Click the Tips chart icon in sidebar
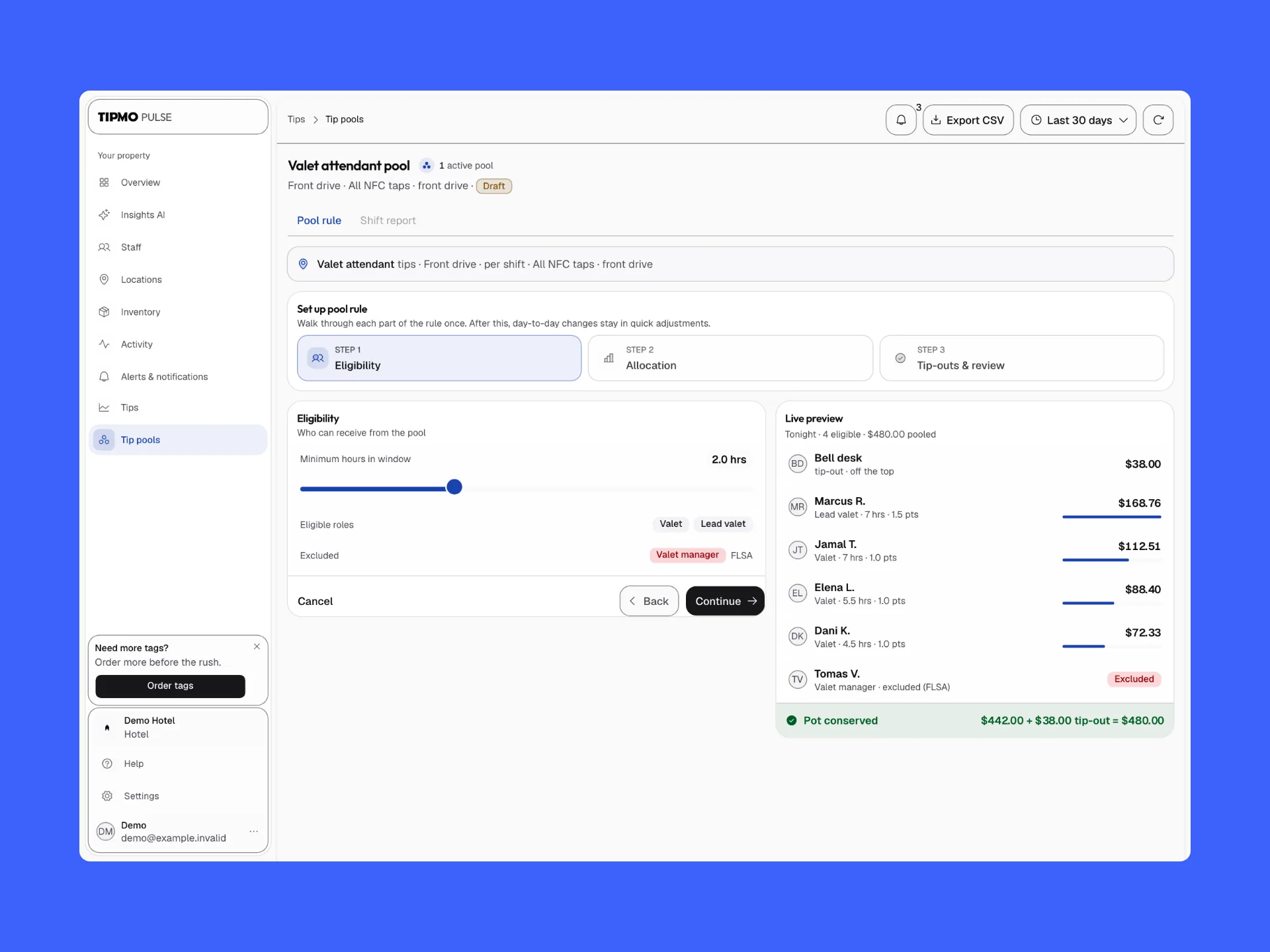This screenshot has height=952, width=1270. coord(104,408)
